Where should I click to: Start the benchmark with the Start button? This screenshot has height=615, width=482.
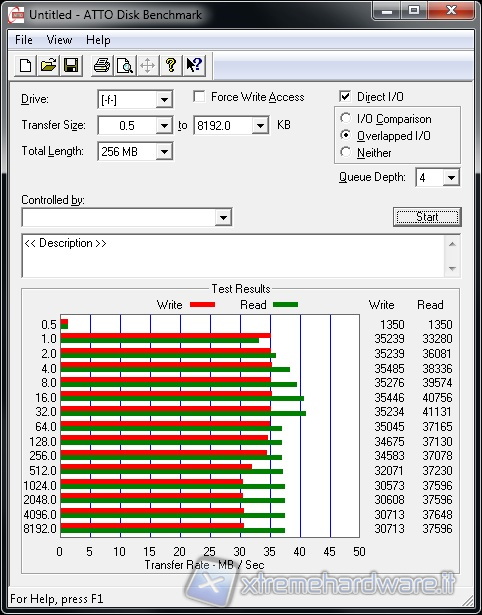pos(427,217)
